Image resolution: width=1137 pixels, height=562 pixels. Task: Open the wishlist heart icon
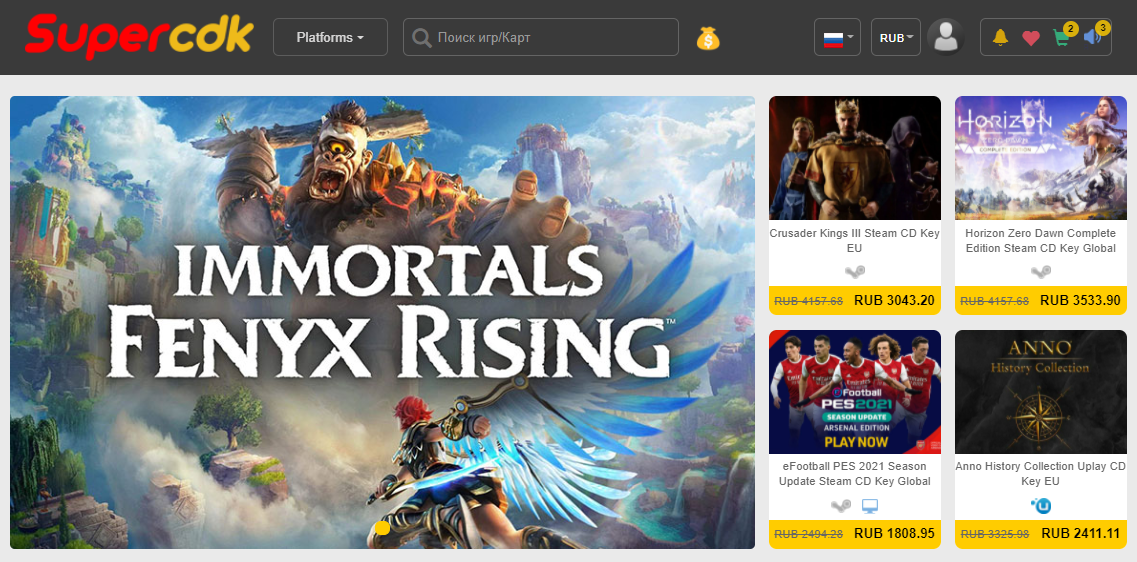point(1031,38)
